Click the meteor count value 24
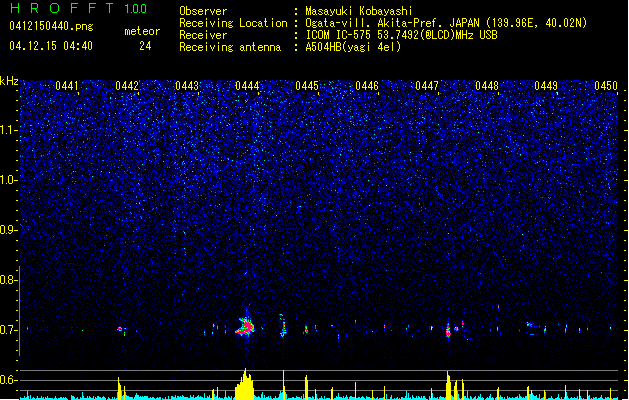 (145, 46)
